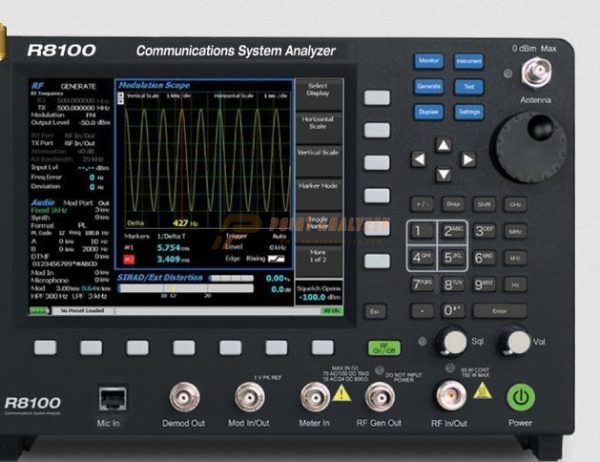Select the Mic In jack
This screenshot has width=600, height=462.
click(112, 399)
